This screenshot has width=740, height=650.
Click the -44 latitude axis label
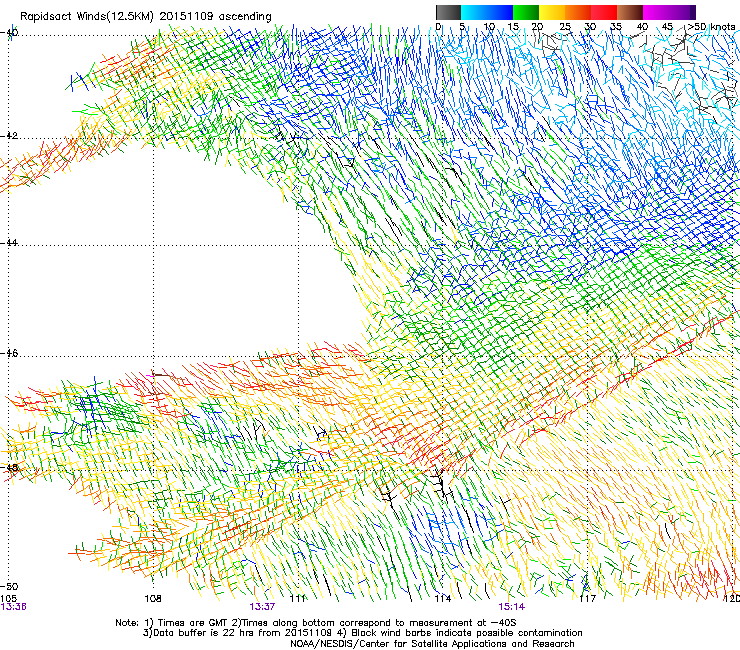[9, 243]
